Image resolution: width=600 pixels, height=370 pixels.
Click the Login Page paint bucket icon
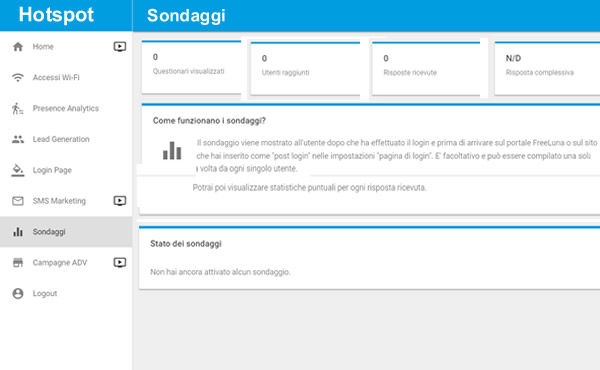click(18, 170)
